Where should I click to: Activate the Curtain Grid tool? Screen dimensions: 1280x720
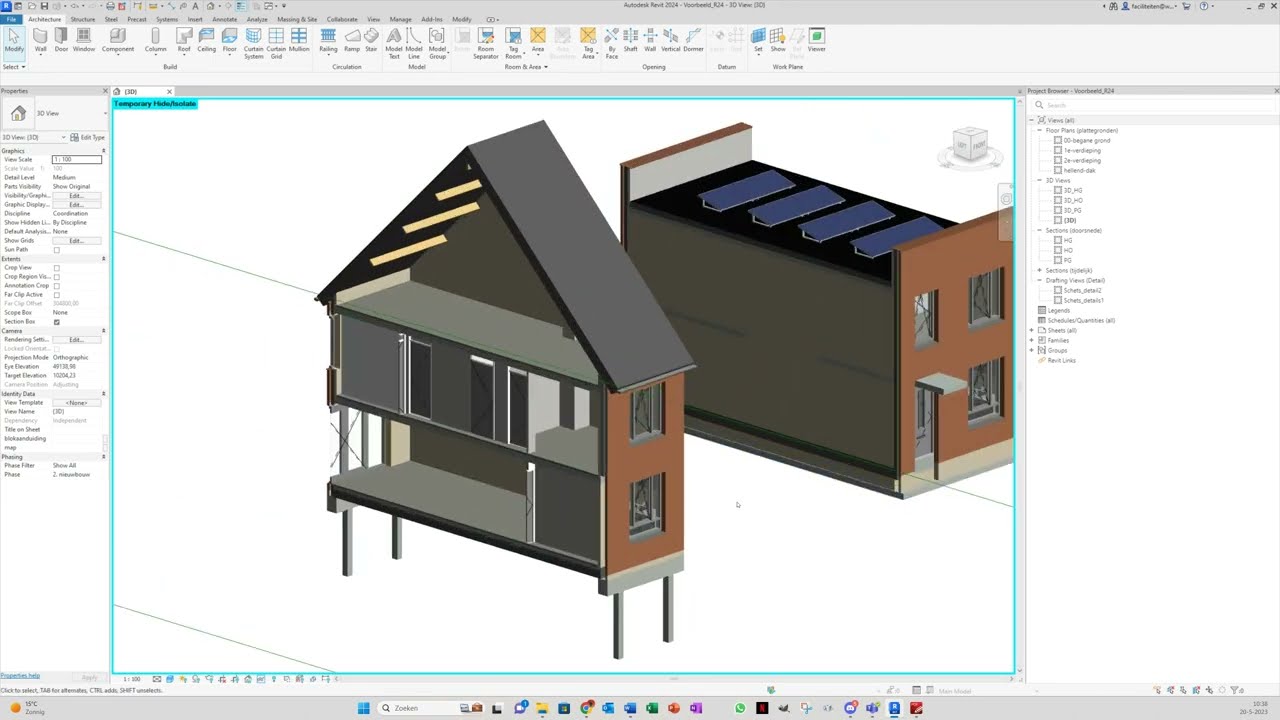point(276,43)
